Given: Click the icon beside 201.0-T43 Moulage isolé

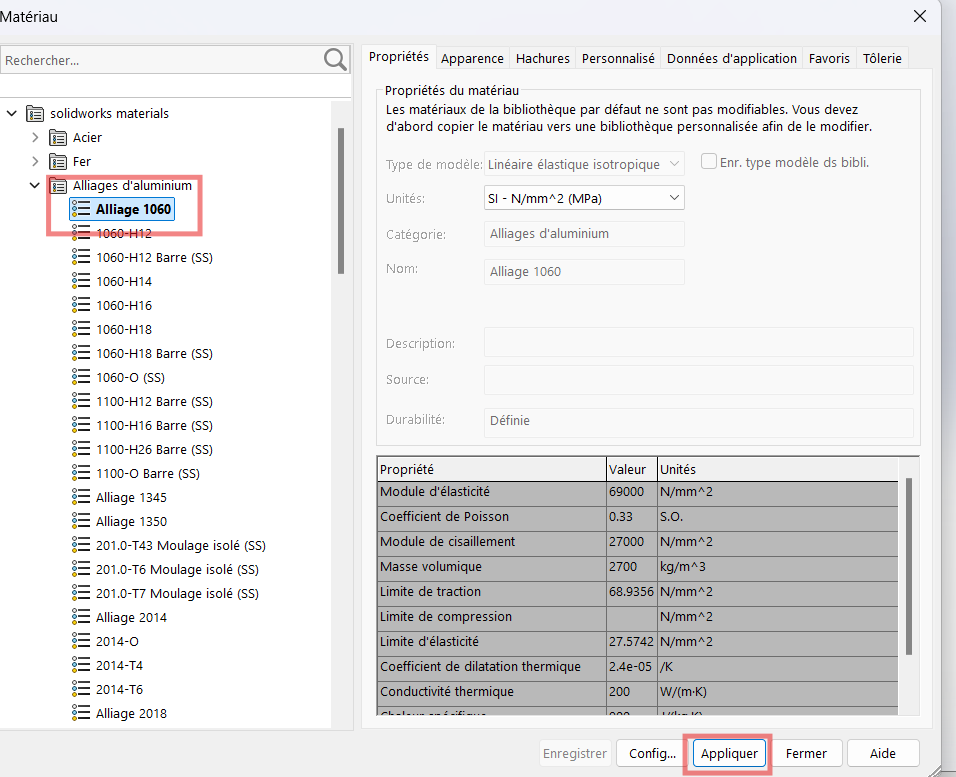Looking at the screenshot, I should (x=80, y=545).
